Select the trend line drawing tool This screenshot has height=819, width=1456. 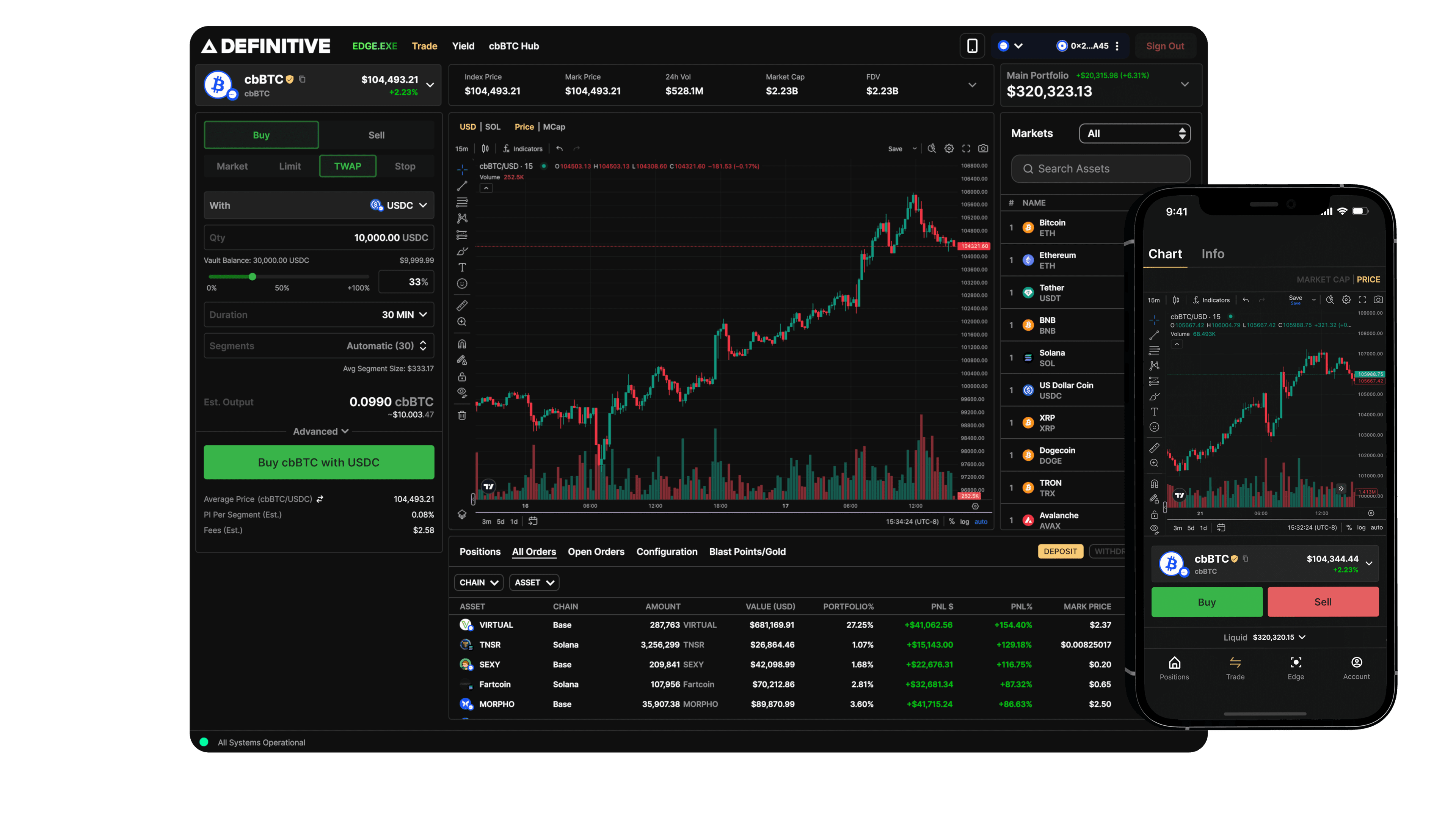(x=462, y=186)
